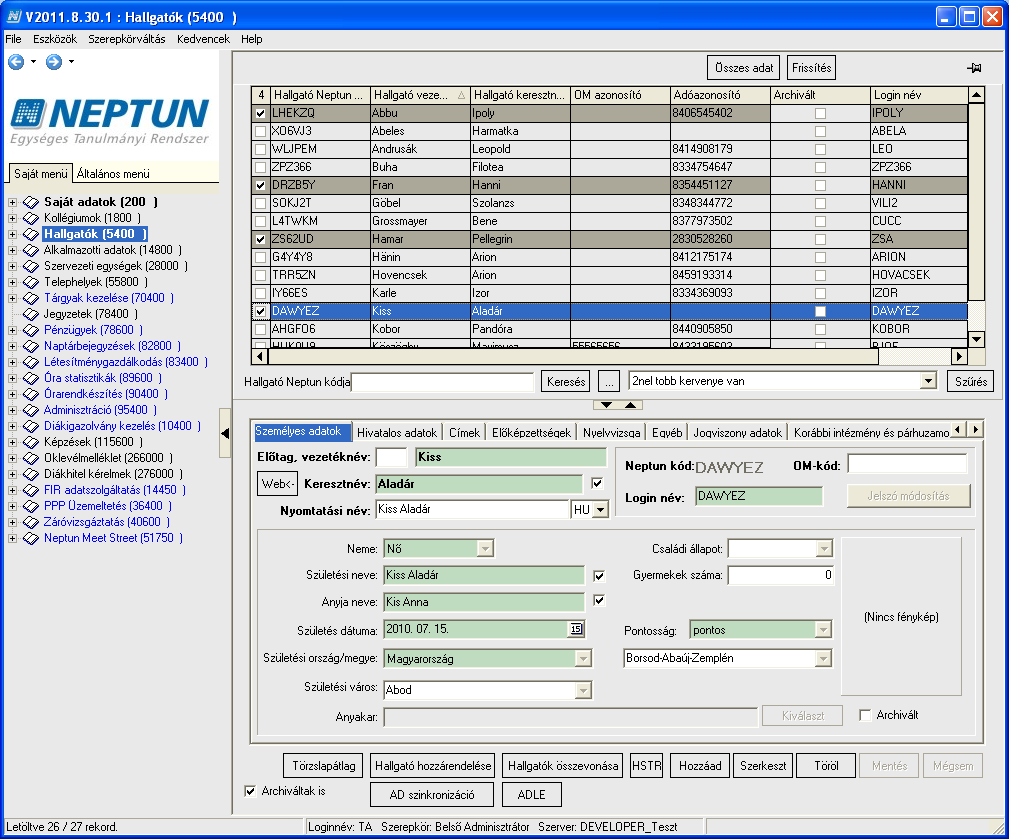
Task: Click the grid vertical scrollbar down arrow
Action: point(976,339)
